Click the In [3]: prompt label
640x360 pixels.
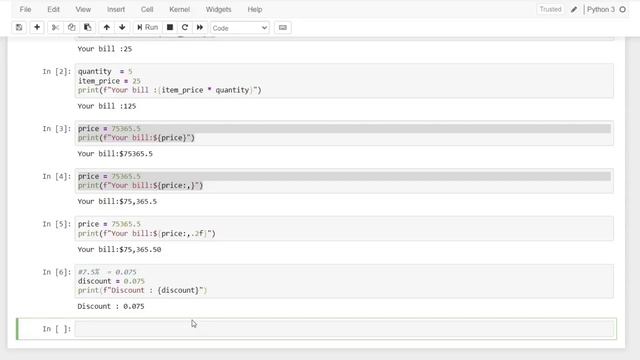click(57, 129)
